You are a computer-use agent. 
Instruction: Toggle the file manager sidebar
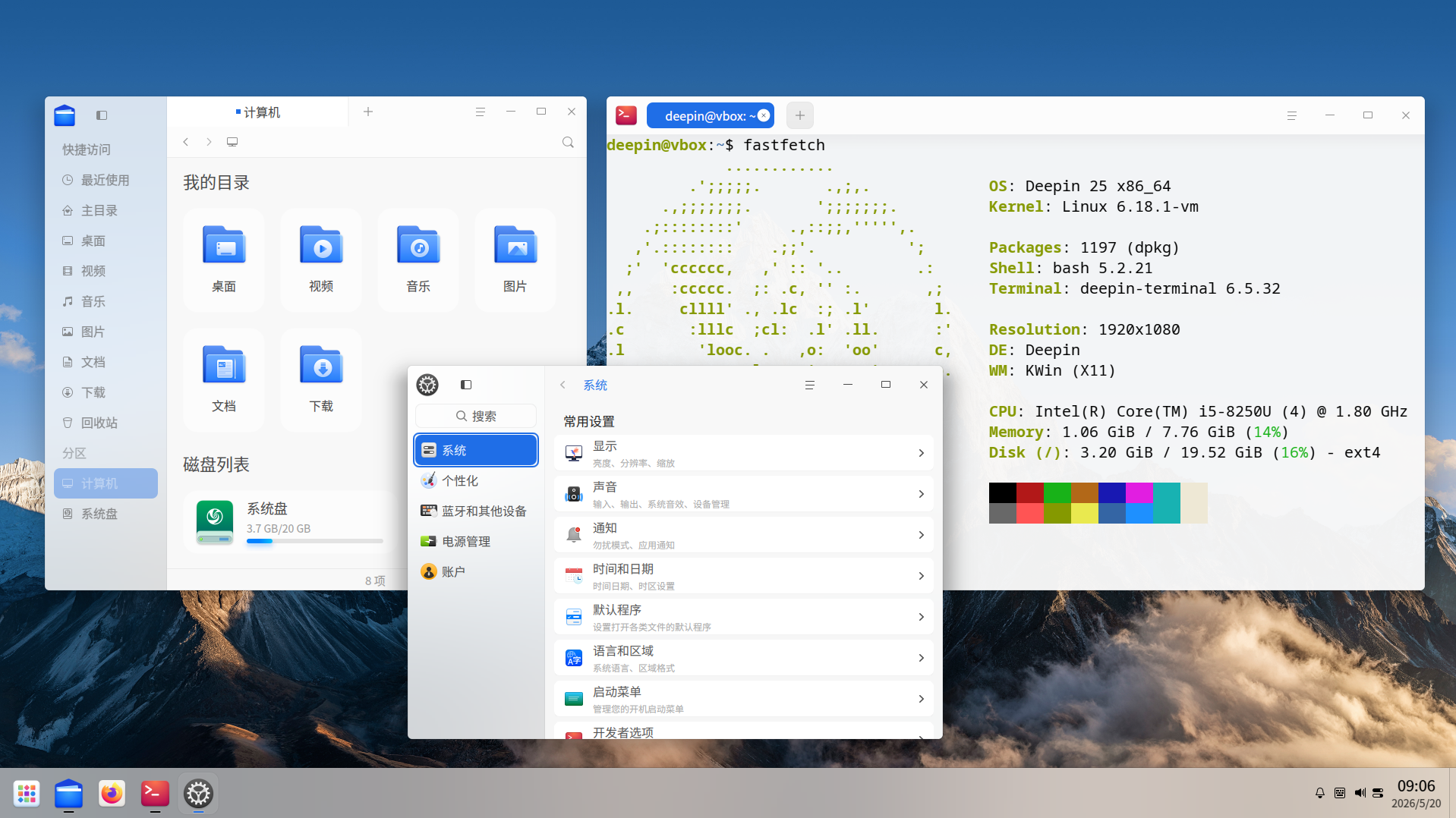[102, 115]
